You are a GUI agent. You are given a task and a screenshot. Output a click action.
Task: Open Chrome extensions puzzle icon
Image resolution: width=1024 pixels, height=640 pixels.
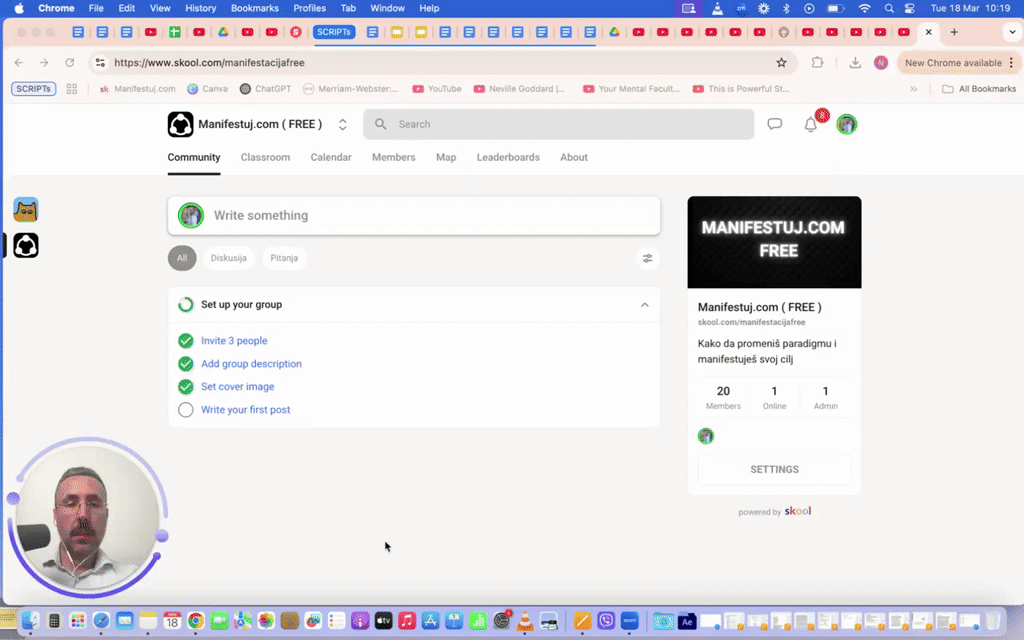(x=817, y=63)
